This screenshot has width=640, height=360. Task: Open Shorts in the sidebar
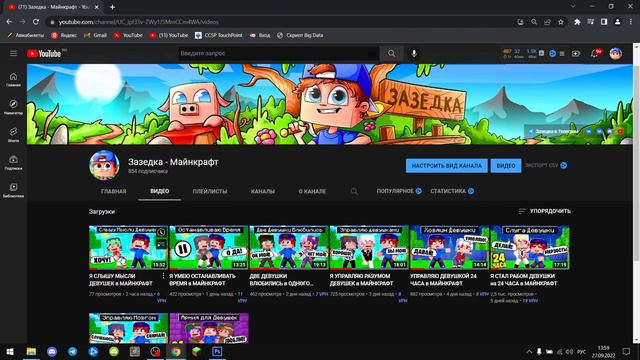click(13, 135)
